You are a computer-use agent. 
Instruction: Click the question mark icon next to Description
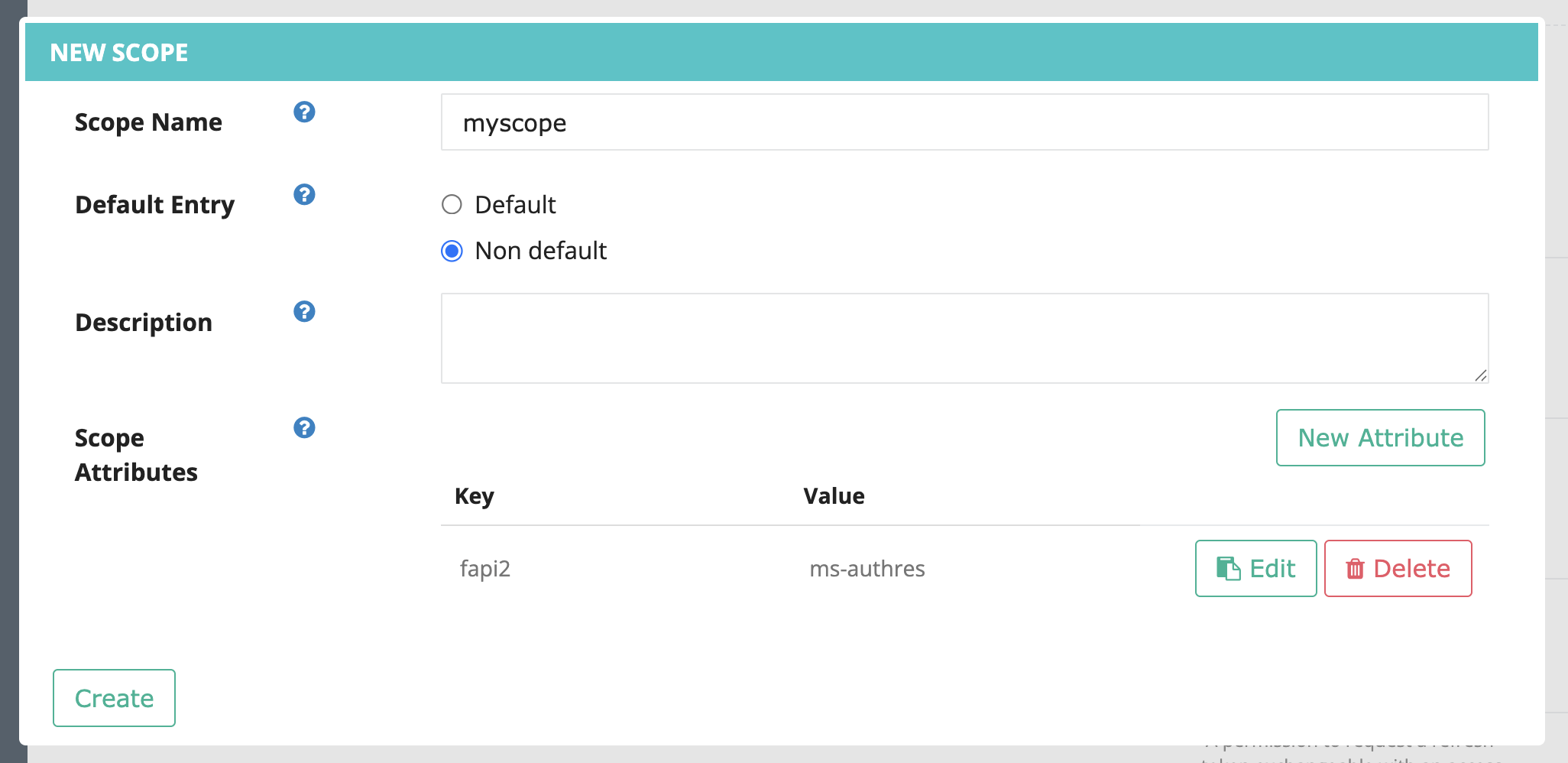304,312
